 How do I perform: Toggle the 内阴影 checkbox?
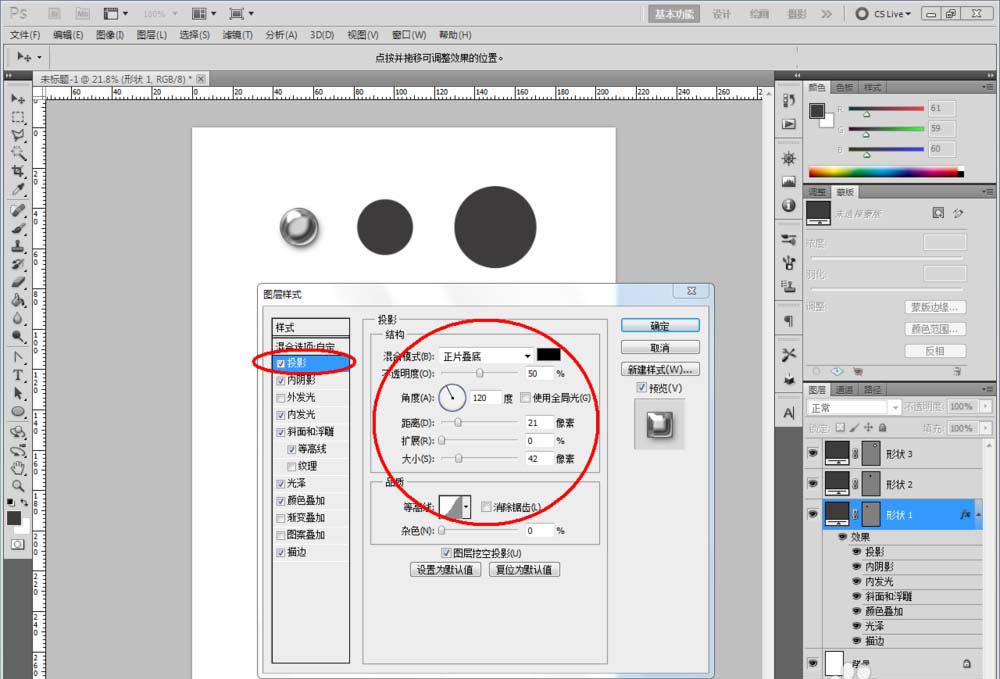[281, 381]
